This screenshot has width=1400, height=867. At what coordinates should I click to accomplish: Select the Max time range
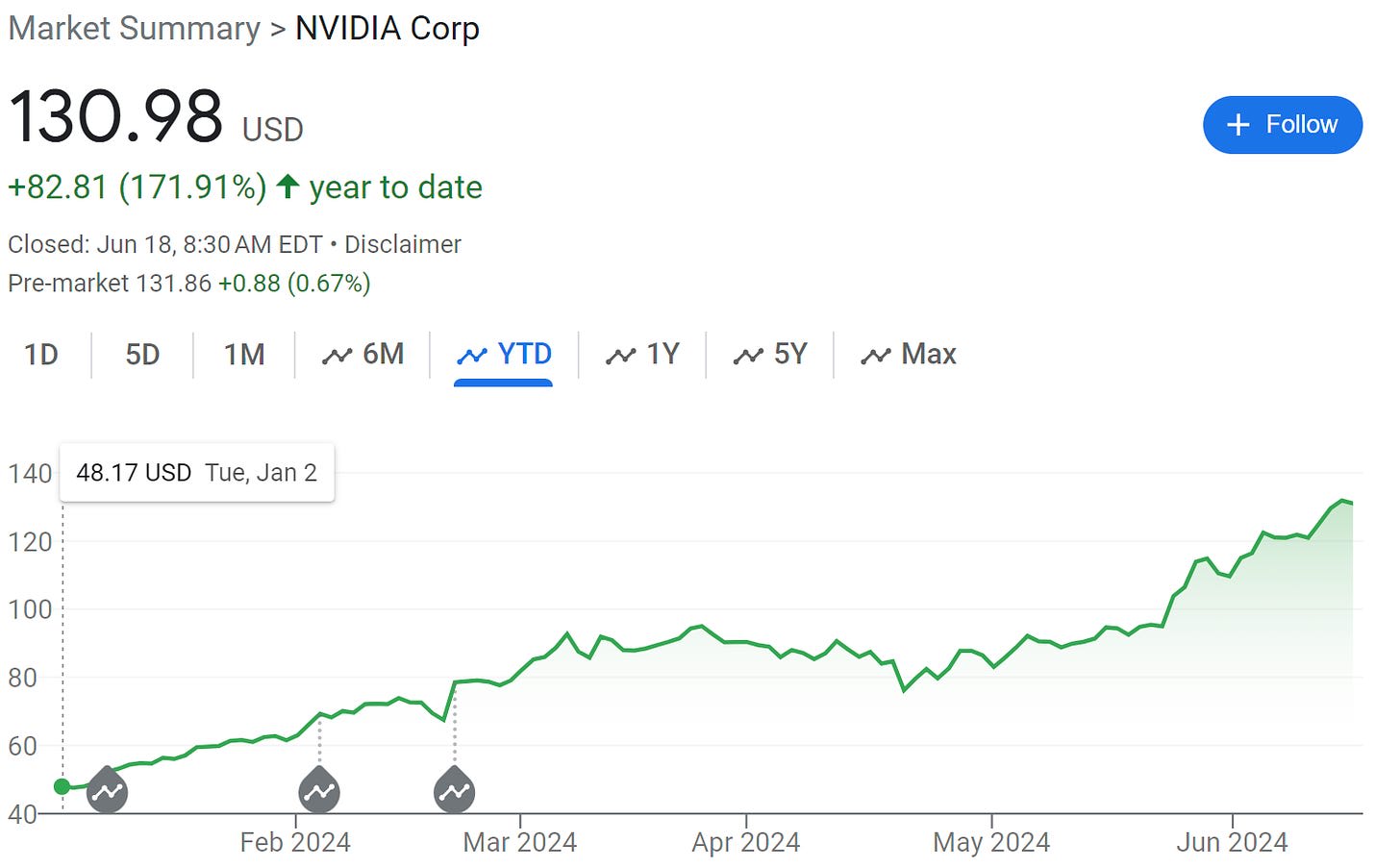(909, 355)
